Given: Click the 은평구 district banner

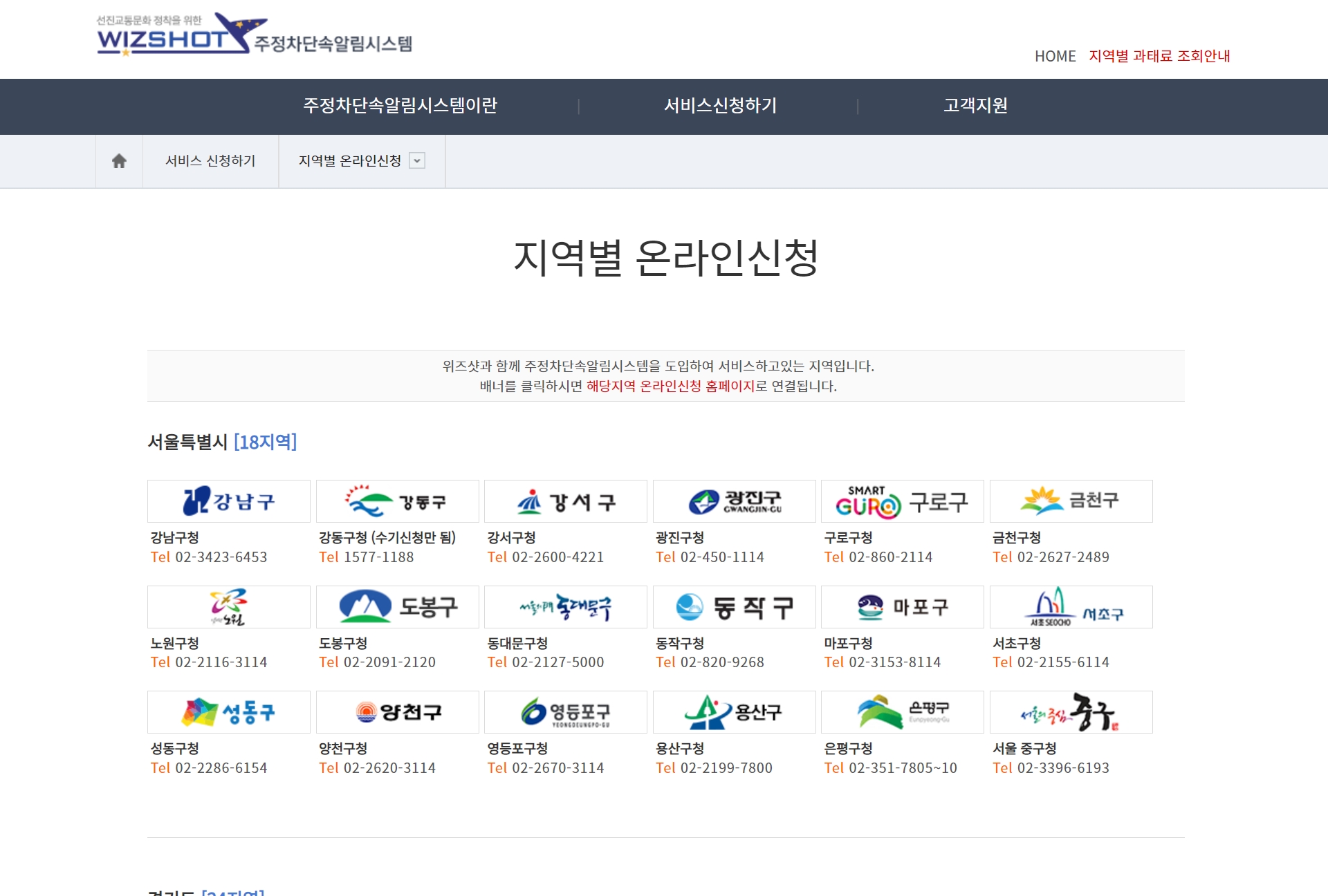Looking at the screenshot, I should pos(902,712).
